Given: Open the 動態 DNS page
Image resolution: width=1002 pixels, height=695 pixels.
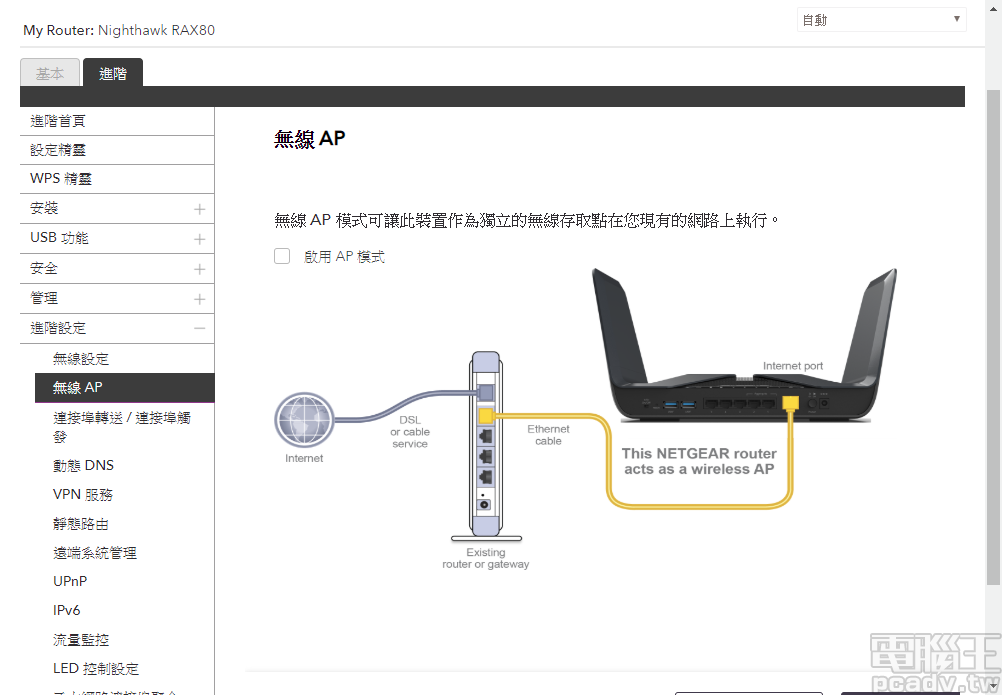Looking at the screenshot, I should [x=83, y=464].
